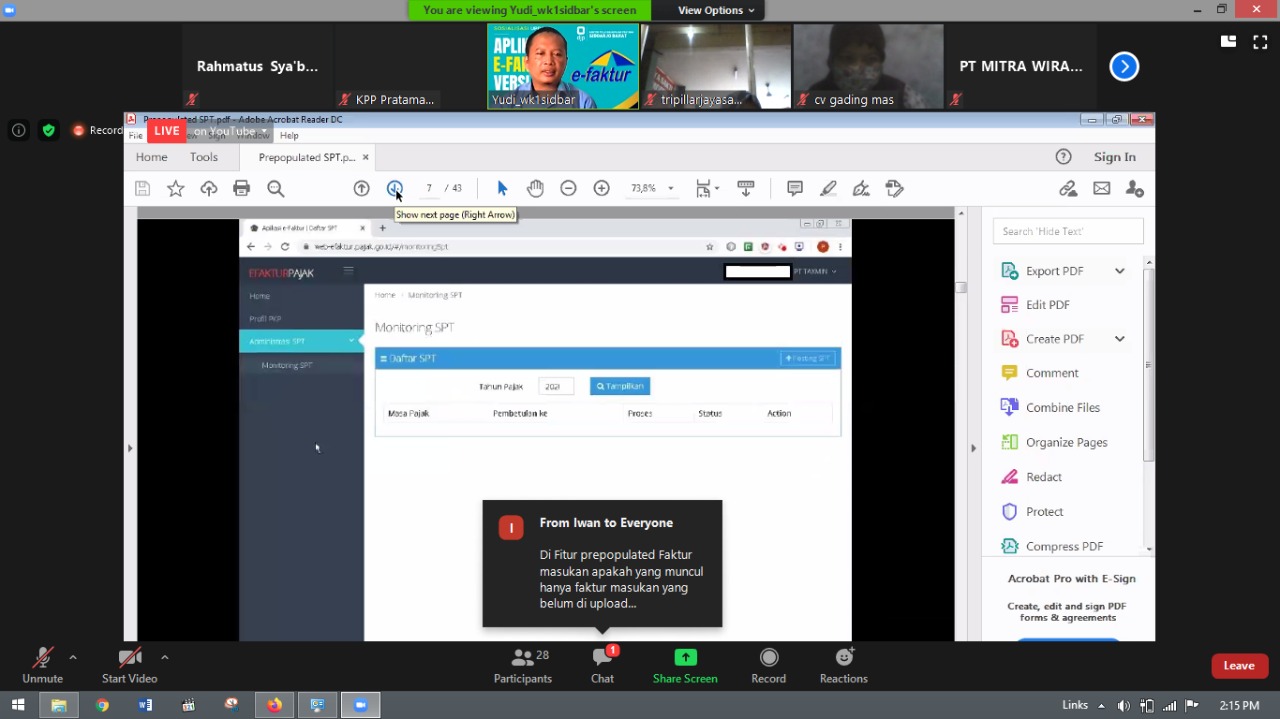Switch to the Home tab in Acrobat
Viewport: 1280px width, 719px height.
tap(151, 157)
